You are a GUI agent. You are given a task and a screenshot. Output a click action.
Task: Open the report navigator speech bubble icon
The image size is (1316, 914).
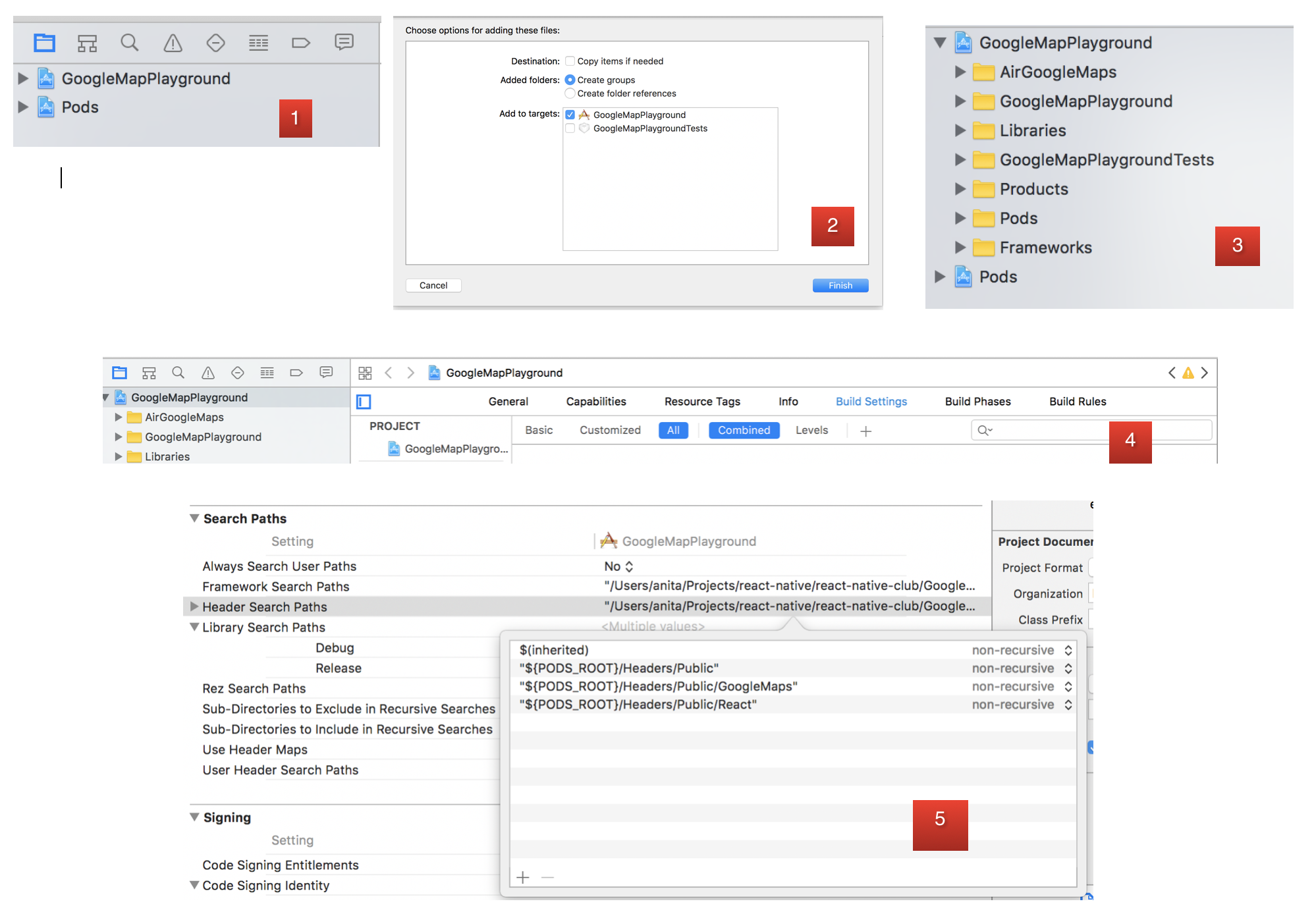point(344,42)
